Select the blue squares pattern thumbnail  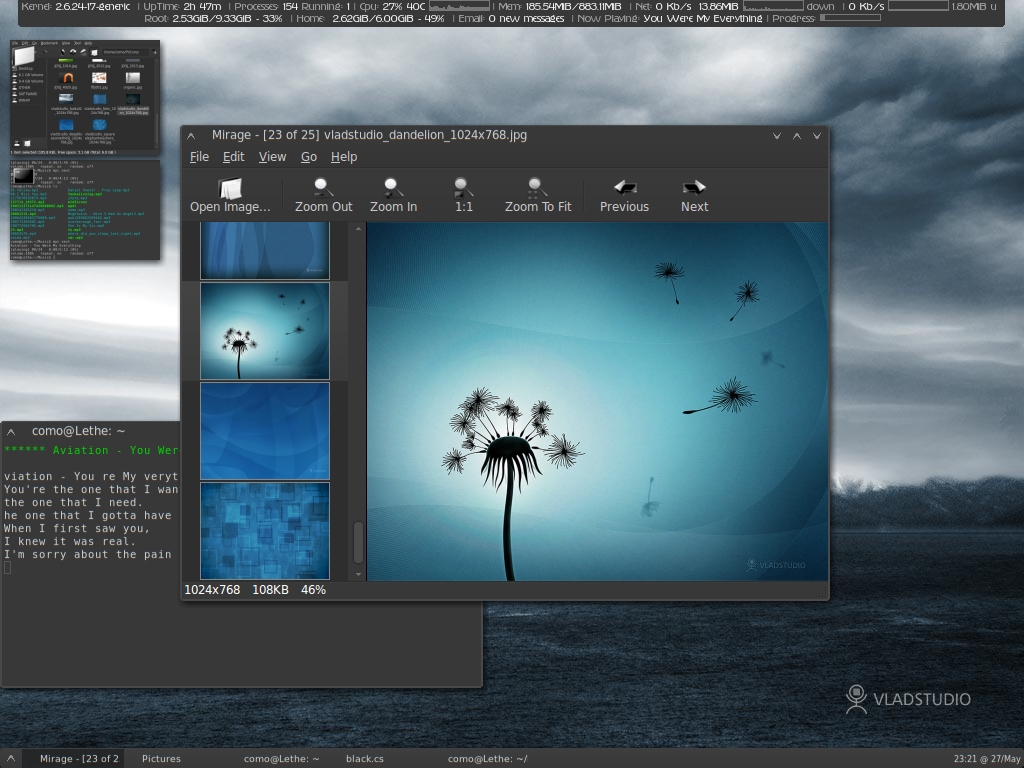[x=264, y=530]
